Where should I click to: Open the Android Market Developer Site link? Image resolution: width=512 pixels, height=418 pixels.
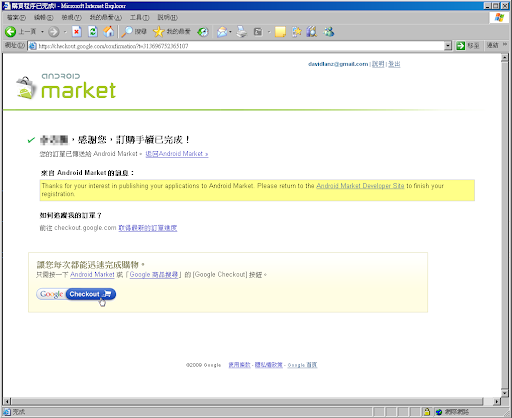(360, 186)
